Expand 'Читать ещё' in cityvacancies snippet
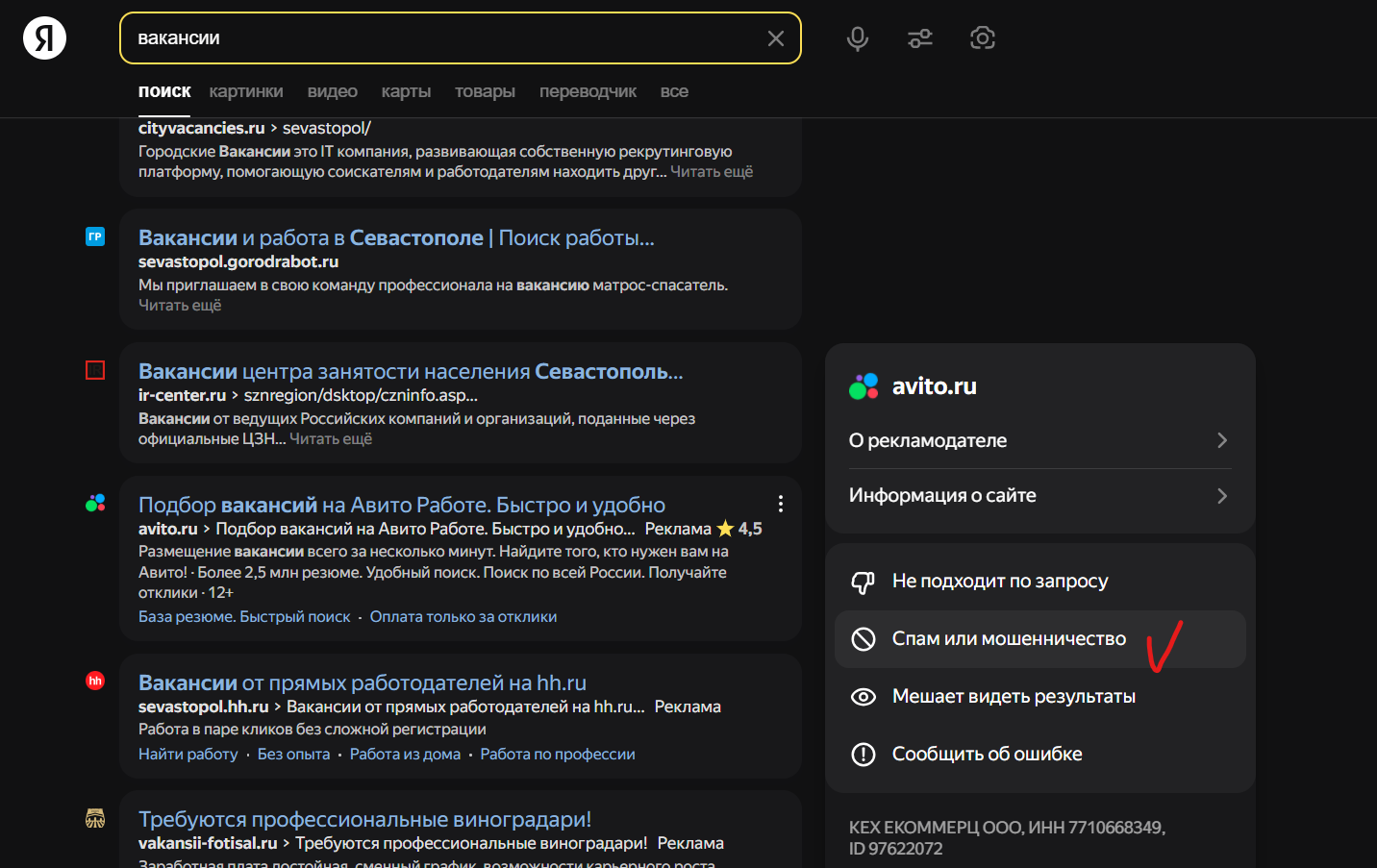The width and height of the screenshot is (1377, 868). (x=712, y=172)
